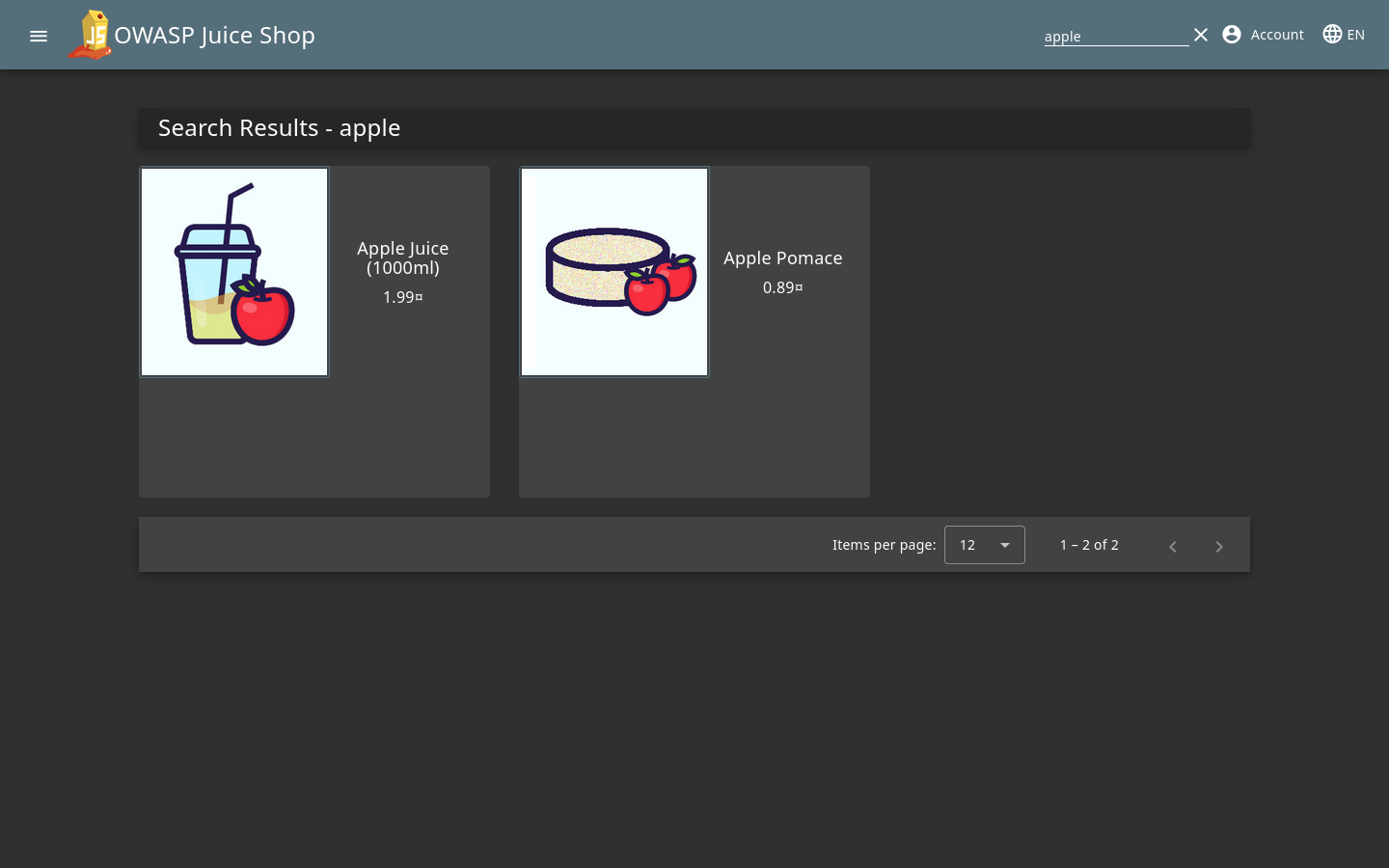Click the OWASP Juice Shop title

click(214, 36)
